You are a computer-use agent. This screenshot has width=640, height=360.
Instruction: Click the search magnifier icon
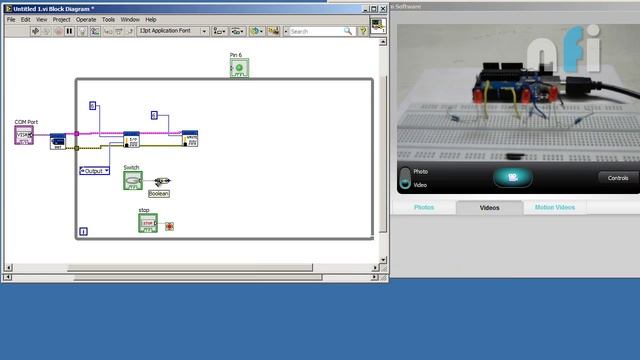click(348, 31)
